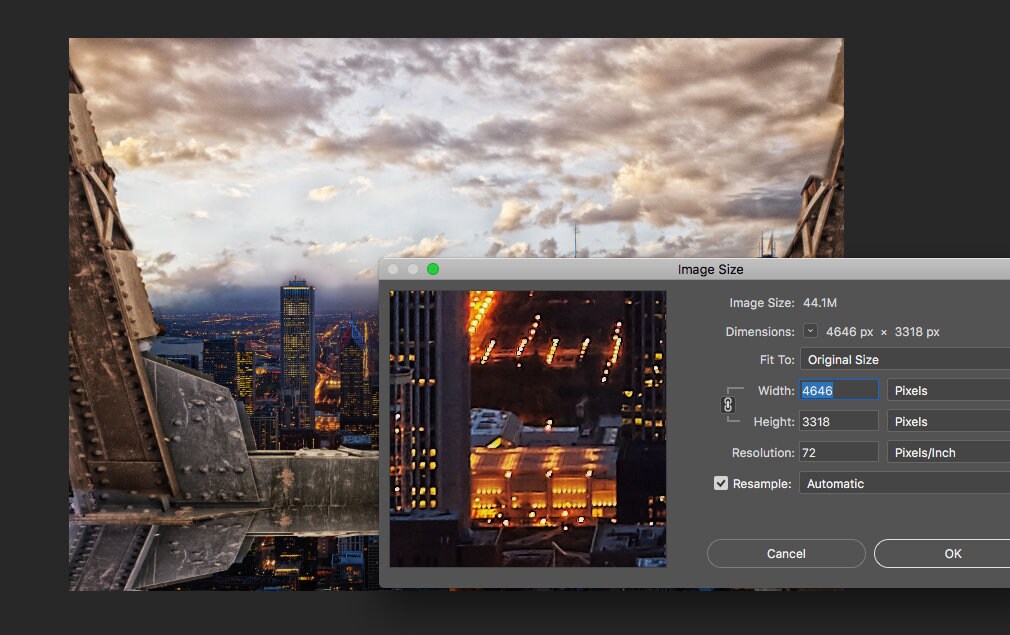Image resolution: width=1010 pixels, height=635 pixels.
Task: Select the Width input field
Action: [838, 390]
